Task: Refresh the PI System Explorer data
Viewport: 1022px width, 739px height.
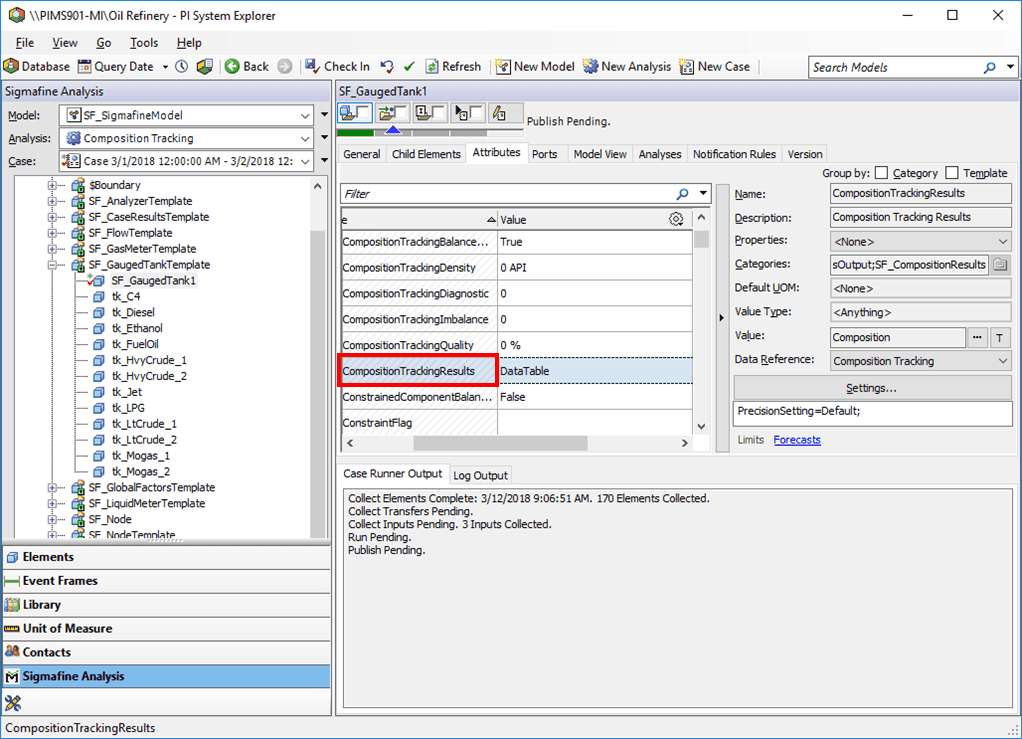Action: tap(453, 67)
